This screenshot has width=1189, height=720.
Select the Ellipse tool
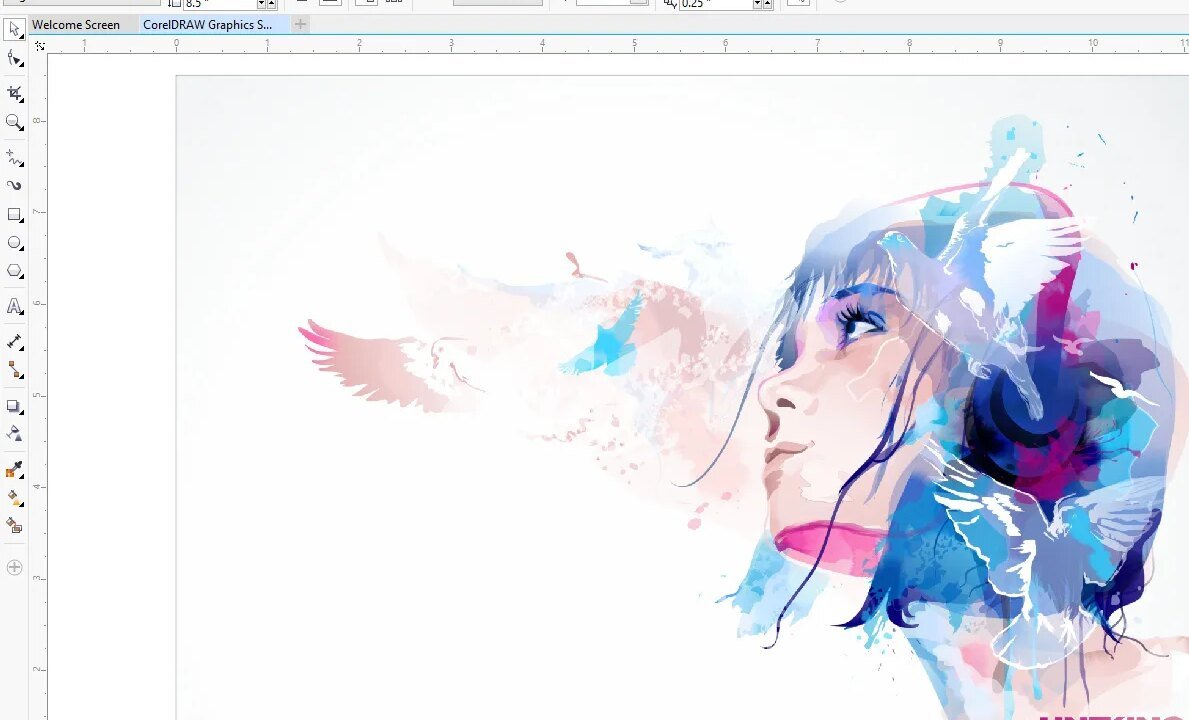(14, 243)
